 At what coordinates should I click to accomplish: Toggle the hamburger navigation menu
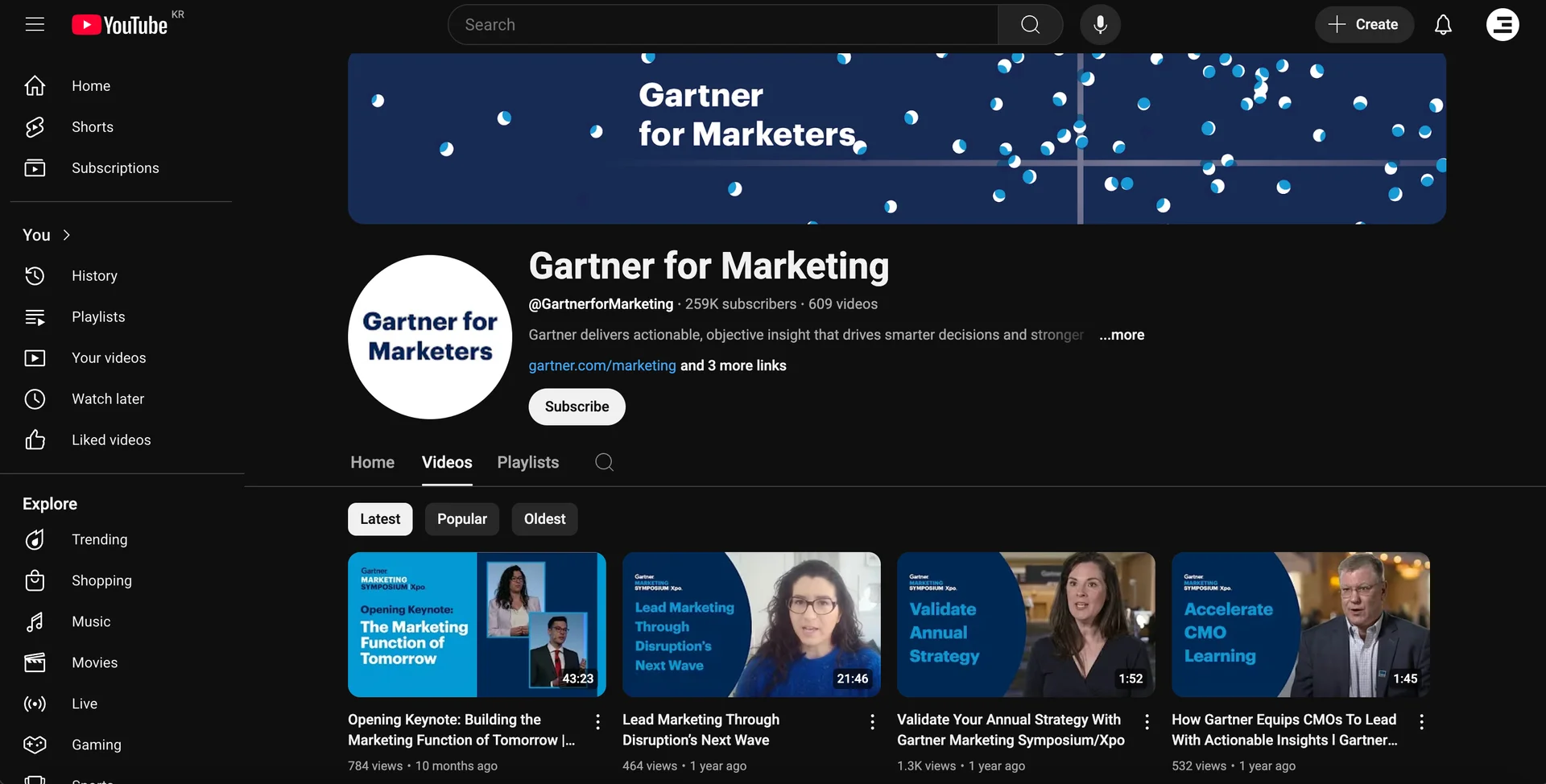(35, 24)
